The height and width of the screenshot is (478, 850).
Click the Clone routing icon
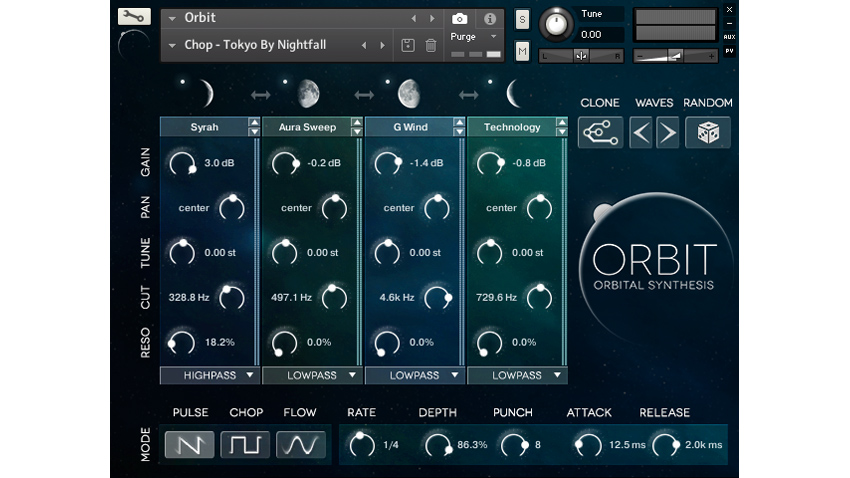[601, 132]
